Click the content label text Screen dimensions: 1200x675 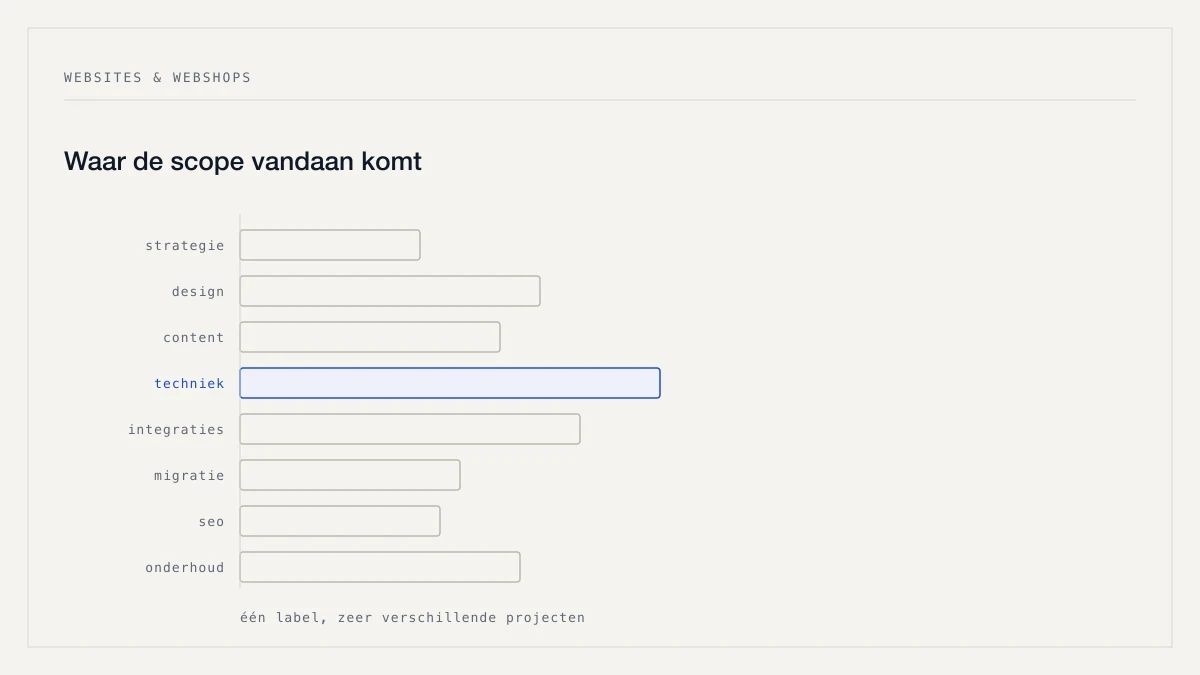click(x=194, y=337)
